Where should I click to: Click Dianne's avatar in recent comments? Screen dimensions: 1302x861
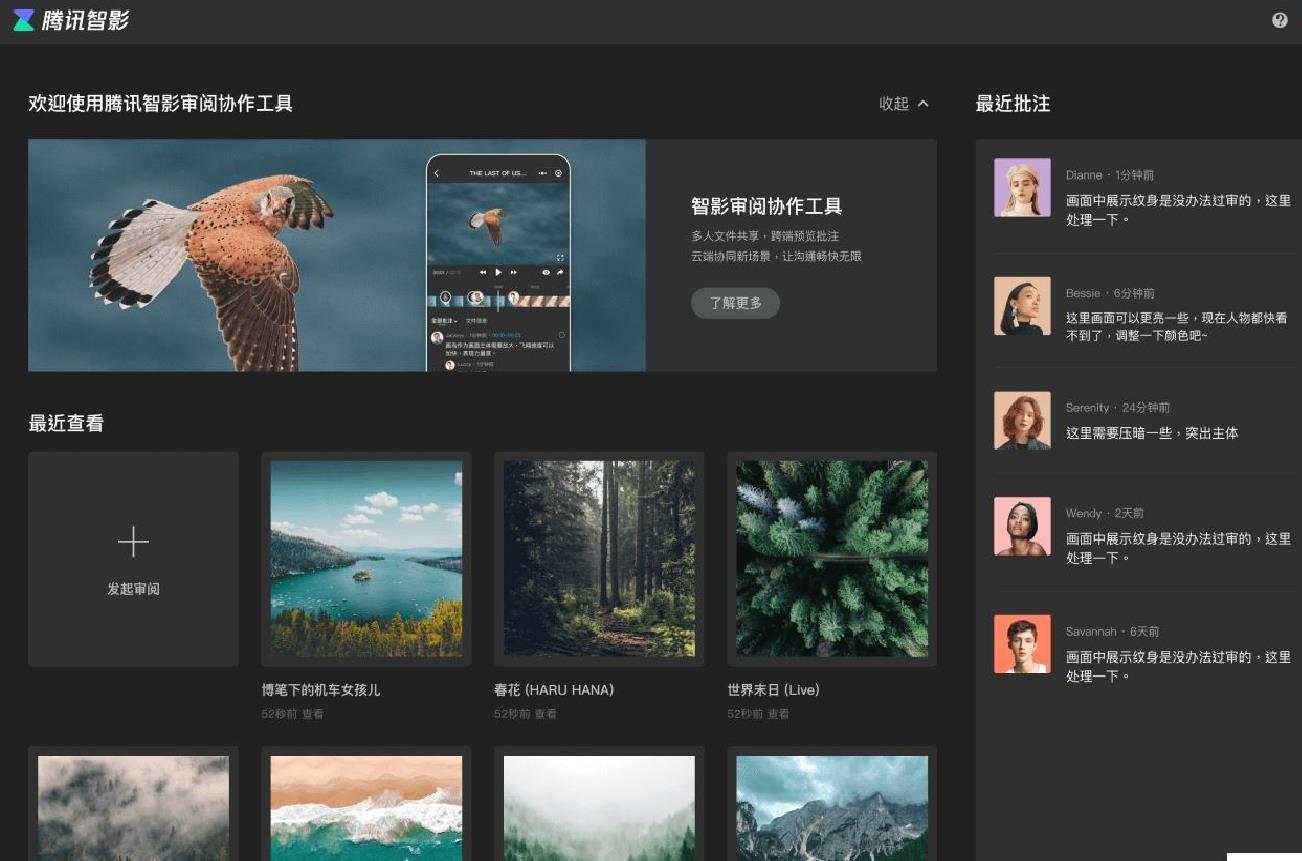tap(1022, 187)
